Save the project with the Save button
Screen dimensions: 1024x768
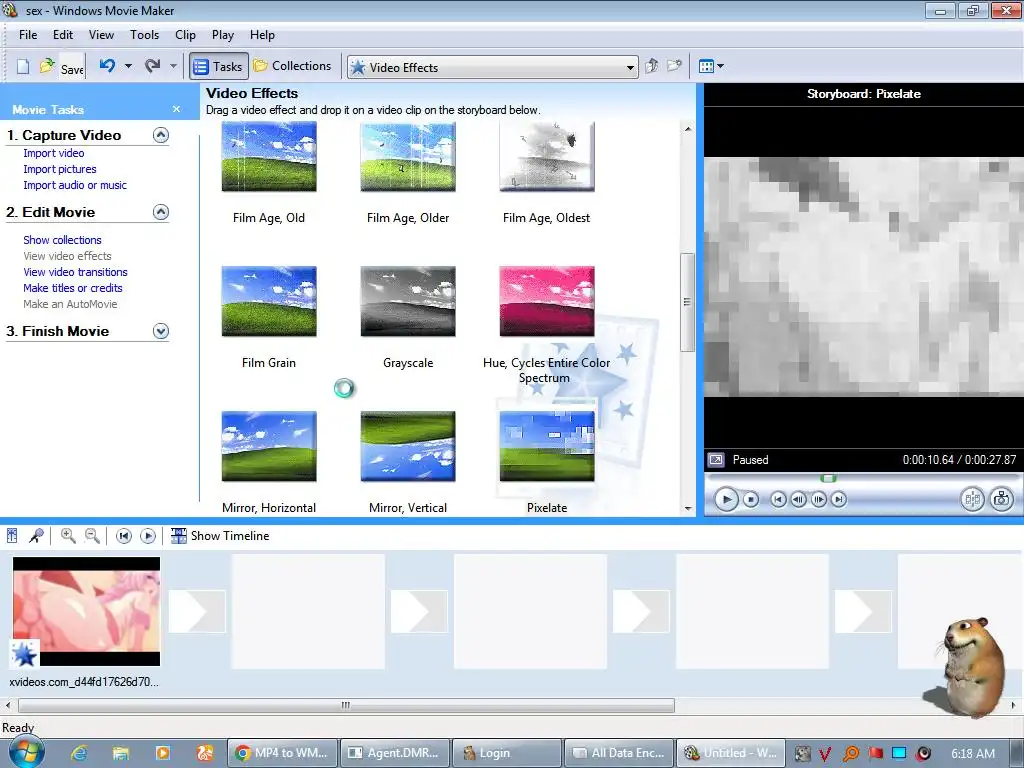(72, 69)
